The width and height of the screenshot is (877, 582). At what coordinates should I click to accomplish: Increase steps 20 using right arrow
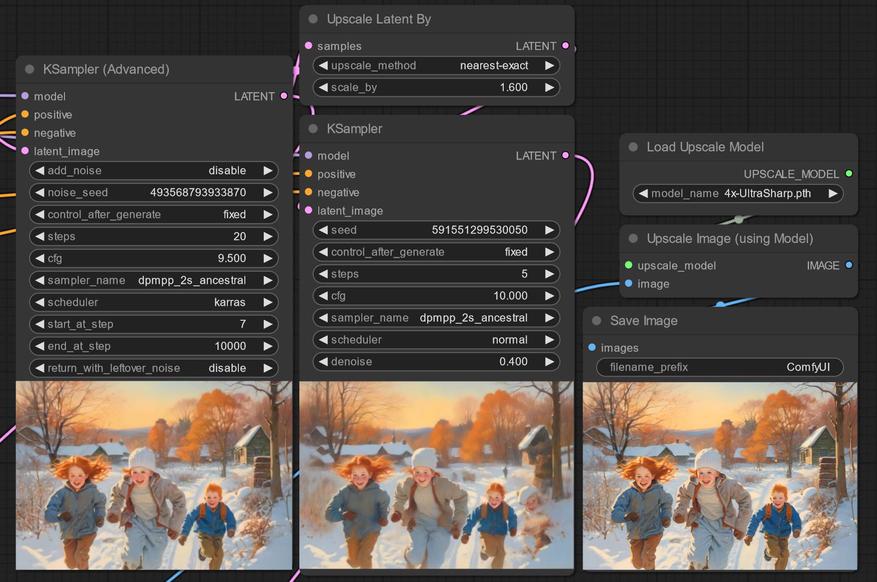coord(268,236)
